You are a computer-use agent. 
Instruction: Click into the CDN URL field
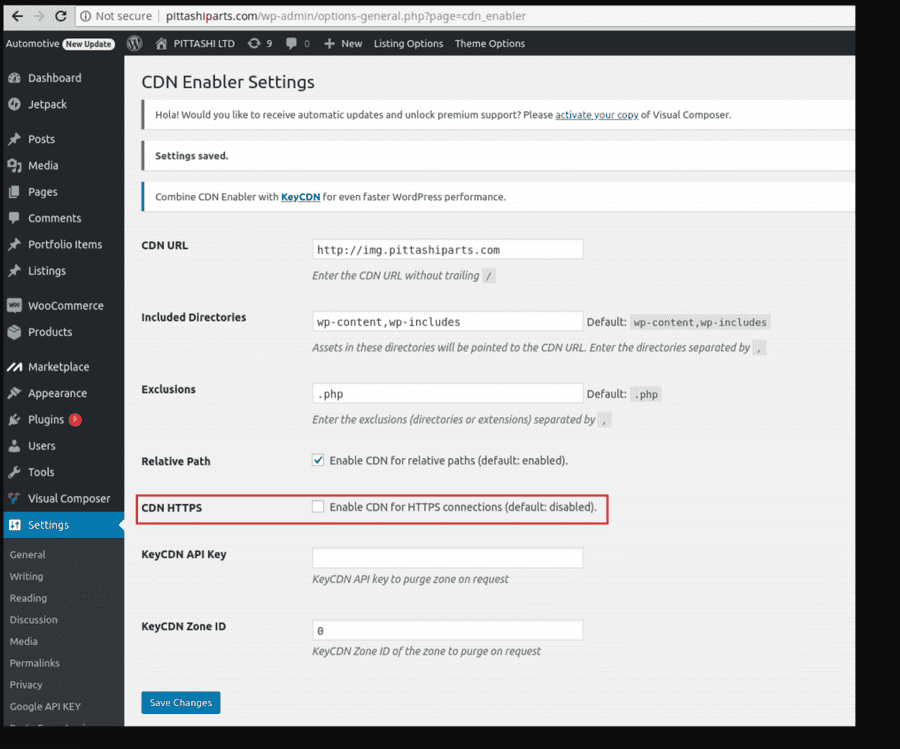448,250
